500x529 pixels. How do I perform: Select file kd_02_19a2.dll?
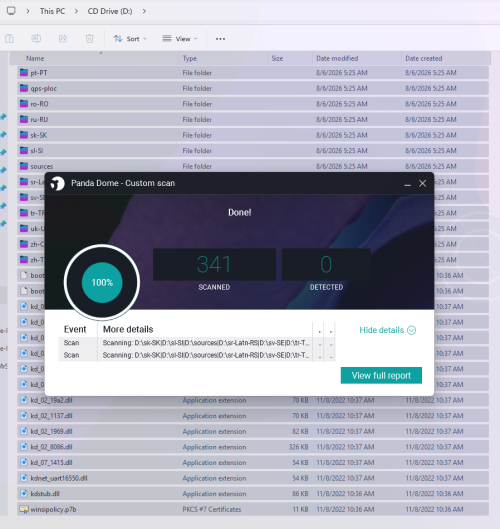pyautogui.click(x=253, y=400)
